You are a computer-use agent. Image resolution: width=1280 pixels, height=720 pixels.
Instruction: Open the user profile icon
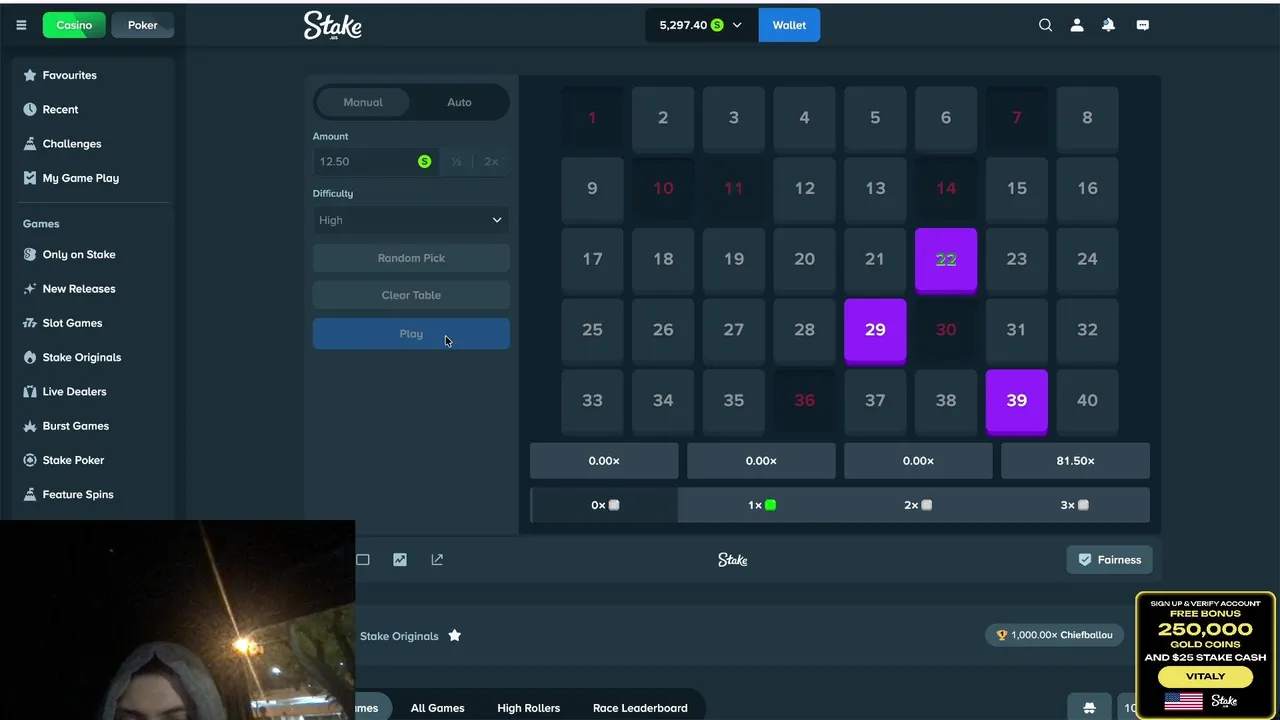(1077, 25)
